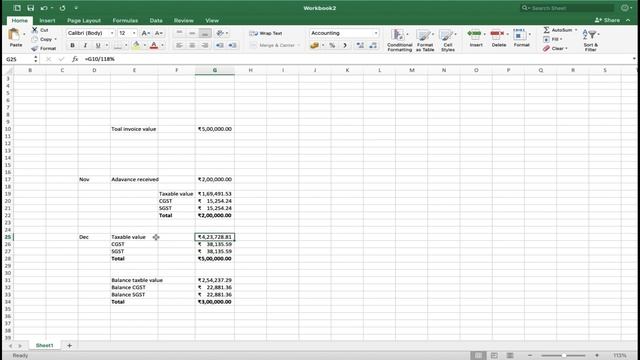Click the Save icon in quick access toolbar

click(31, 8)
